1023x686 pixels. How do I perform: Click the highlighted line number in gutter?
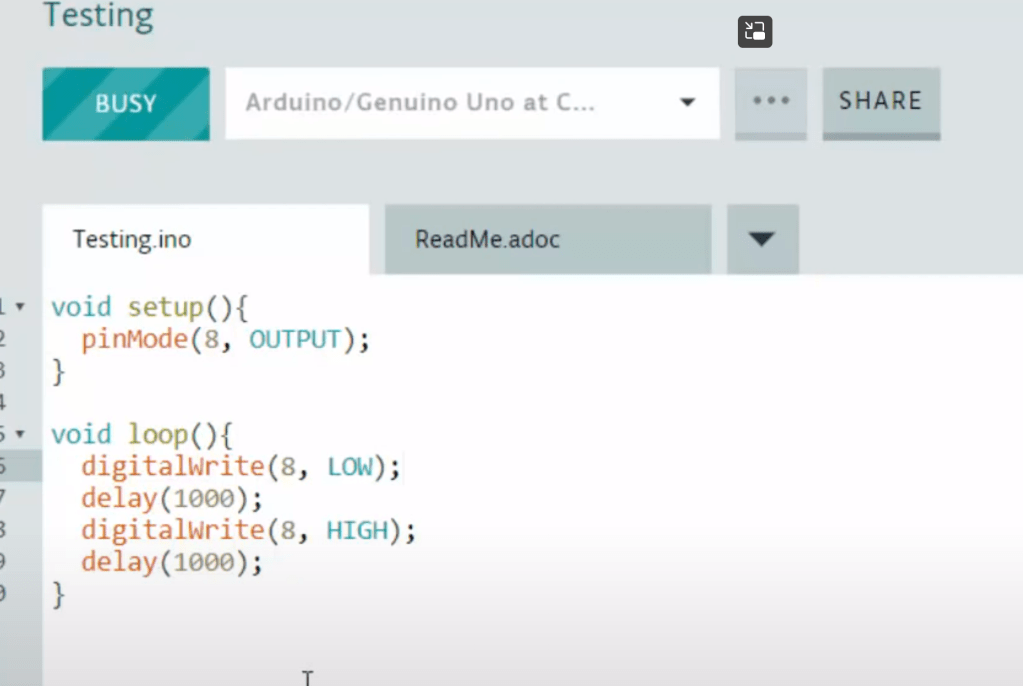(4, 466)
